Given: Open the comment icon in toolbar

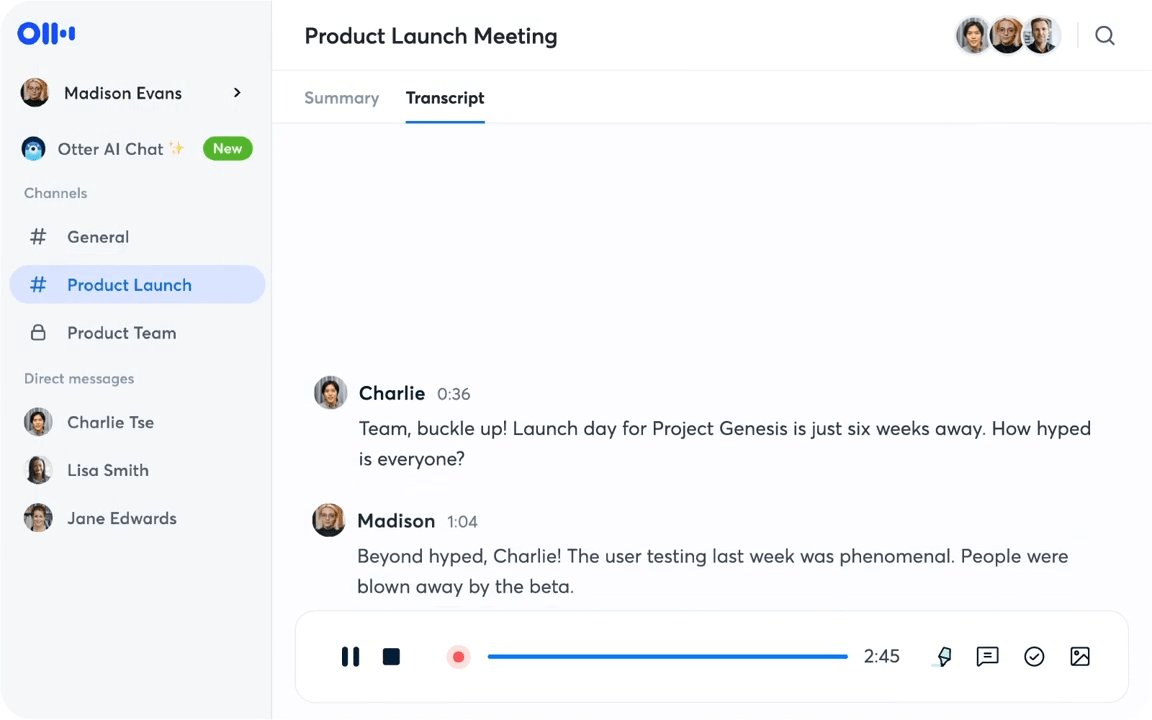Looking at the screenshot, I should (x=987, y=657).
